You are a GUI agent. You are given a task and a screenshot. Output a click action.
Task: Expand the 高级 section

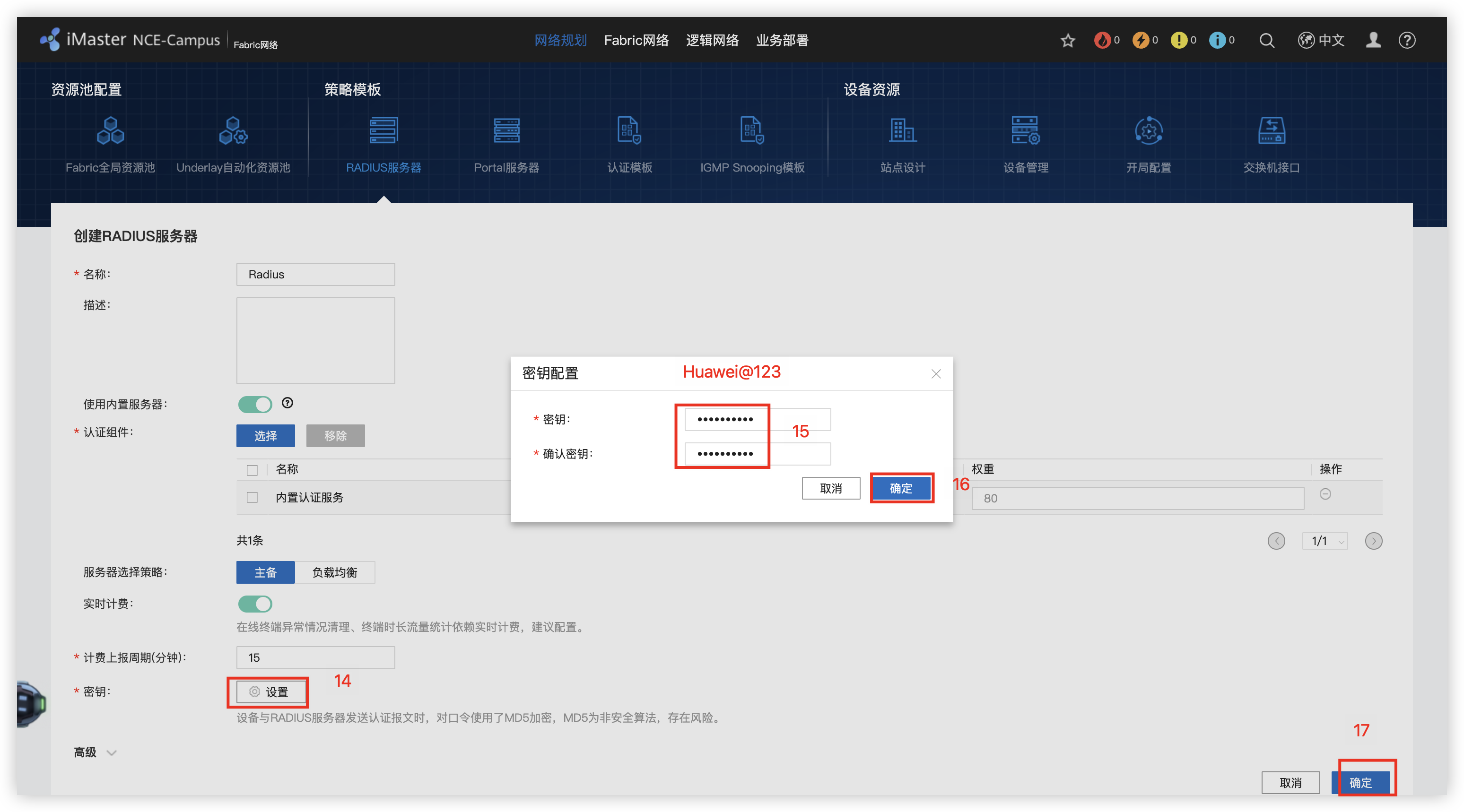tap(95, 752)
